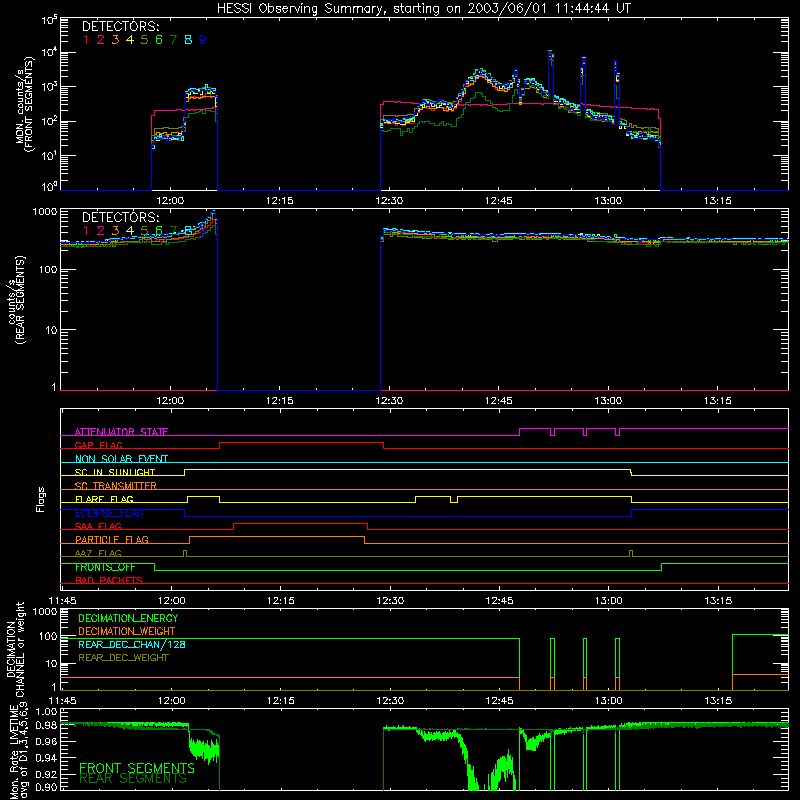Click the 13:15 tick under decimation panel

(718, 701)
